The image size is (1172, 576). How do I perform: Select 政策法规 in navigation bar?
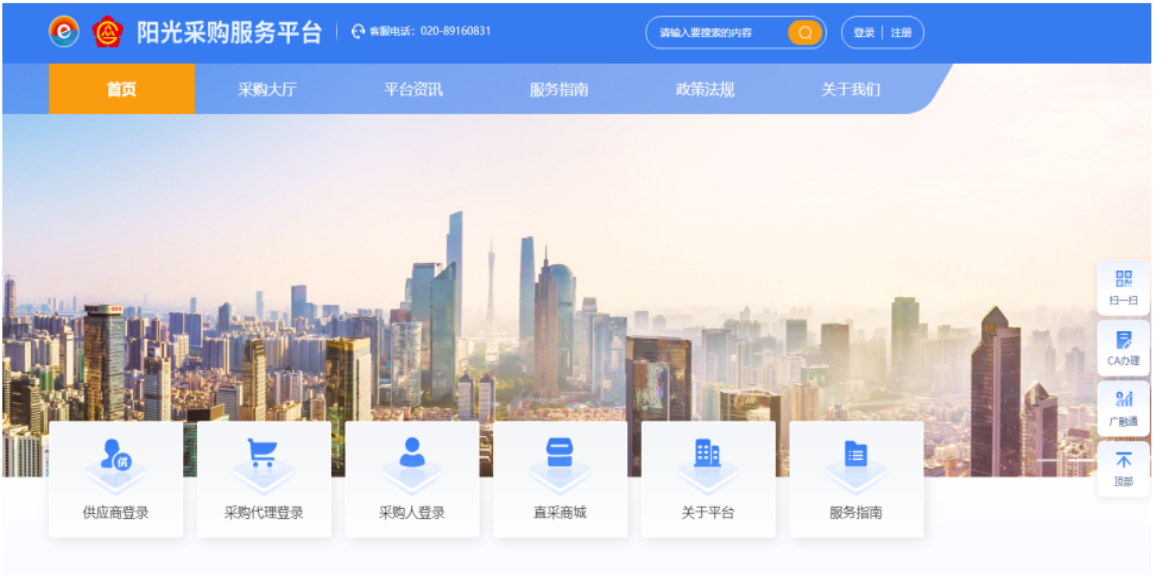pyautogui.click(x=705, y=89)
